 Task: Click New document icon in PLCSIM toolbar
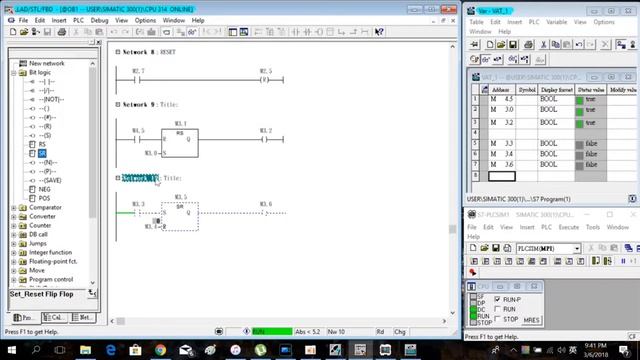click(473, 248)
